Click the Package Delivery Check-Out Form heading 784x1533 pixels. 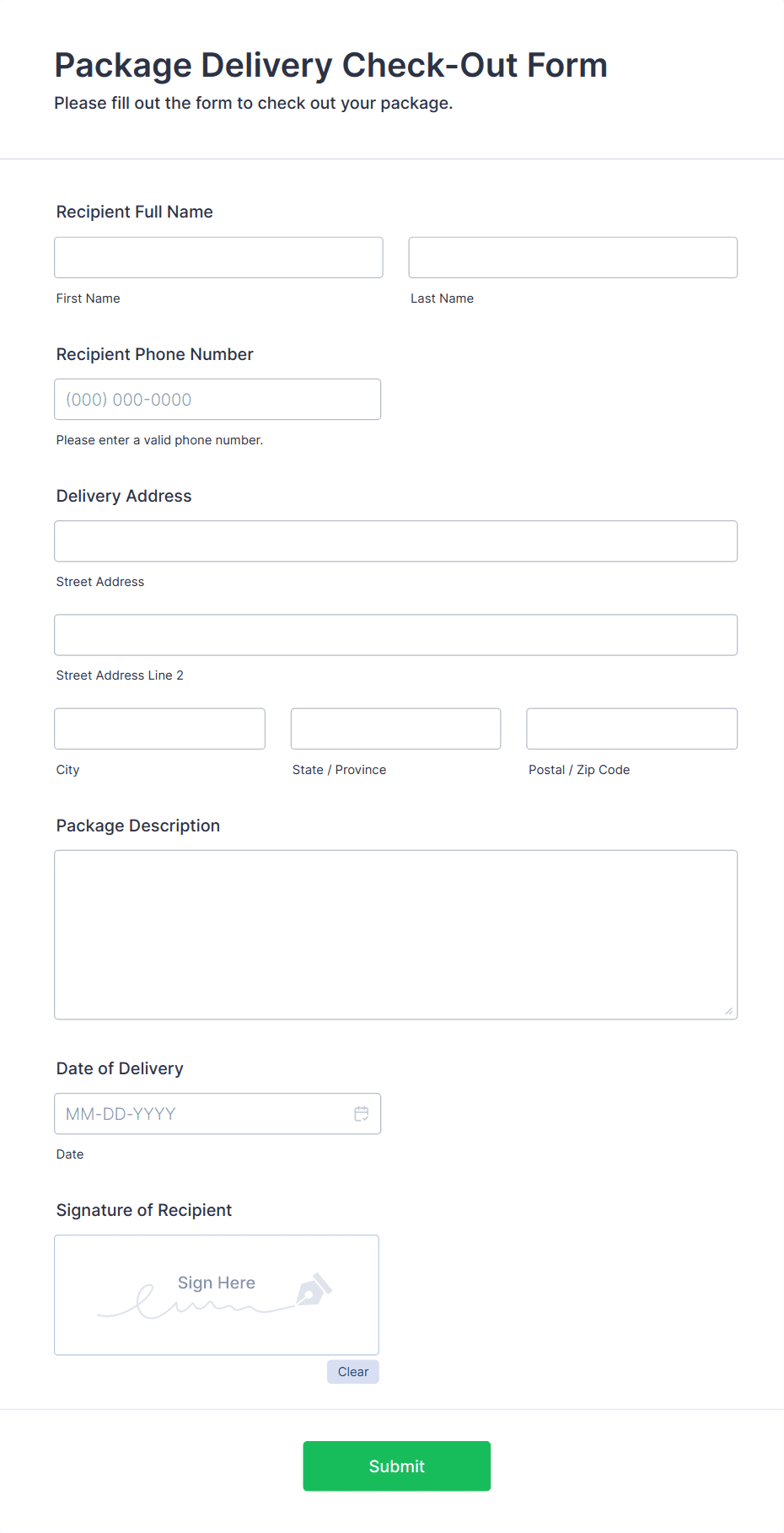pyautogui.click(x=330, y=65)
